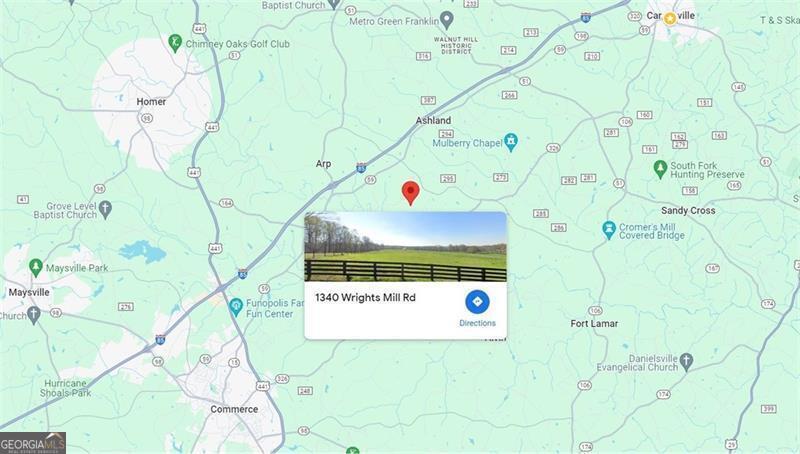Select Grove Level Baptist Church cross icon
800x454 pixels.
point(105,210)
